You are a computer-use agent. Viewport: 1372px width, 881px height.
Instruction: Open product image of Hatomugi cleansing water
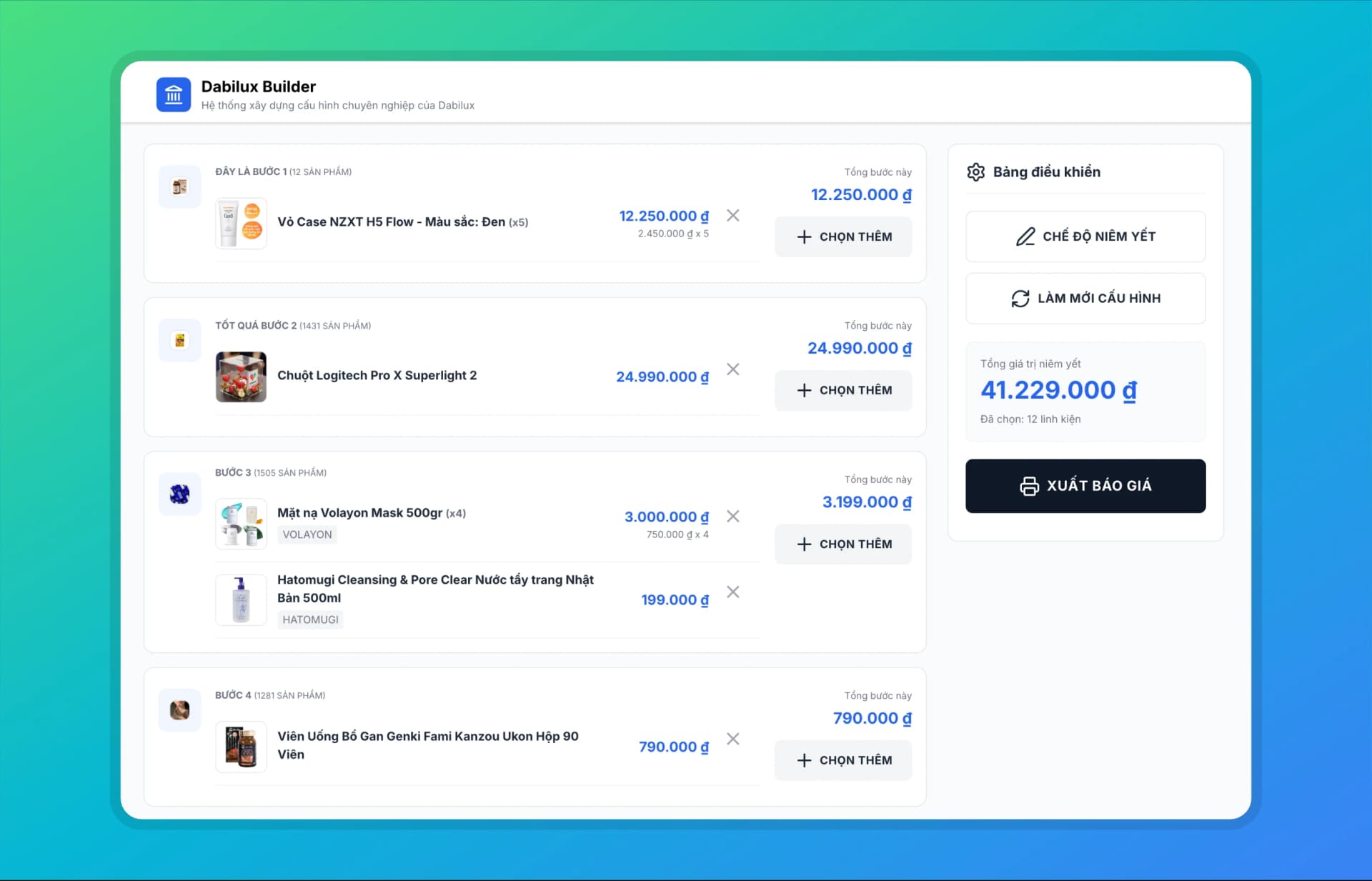pyautogui.click(x=241, y=599)
